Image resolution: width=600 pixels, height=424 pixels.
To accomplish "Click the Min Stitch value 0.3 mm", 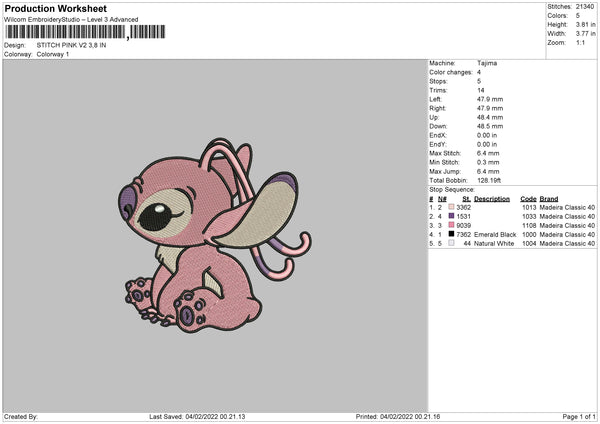I will pos(488,162).
